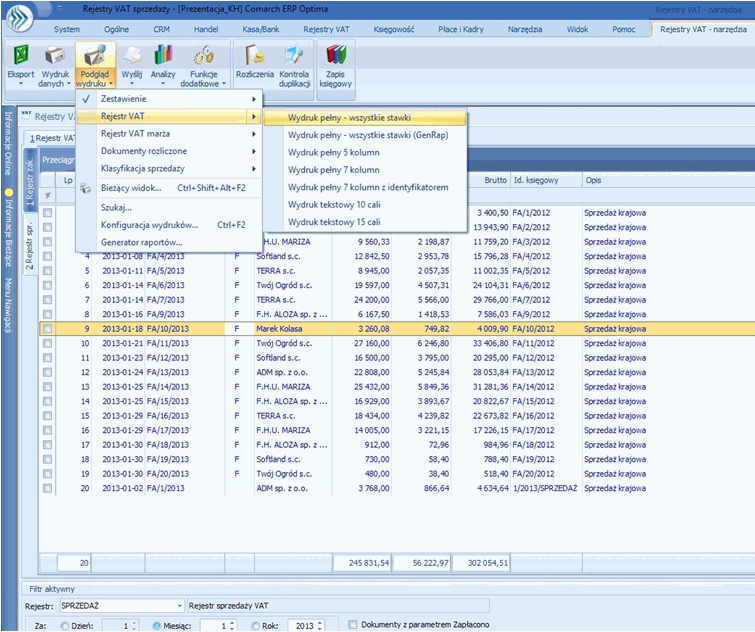
Task: Click the Comarch Optima application logo button
Action: tap(20, 17)
